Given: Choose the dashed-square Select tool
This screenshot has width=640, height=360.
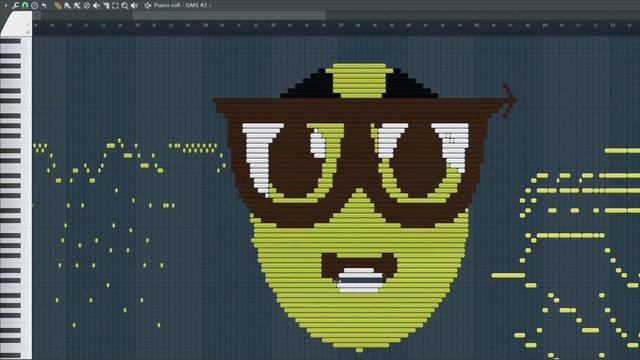Looking at the screenshot, I should click(x=115, y=6).
